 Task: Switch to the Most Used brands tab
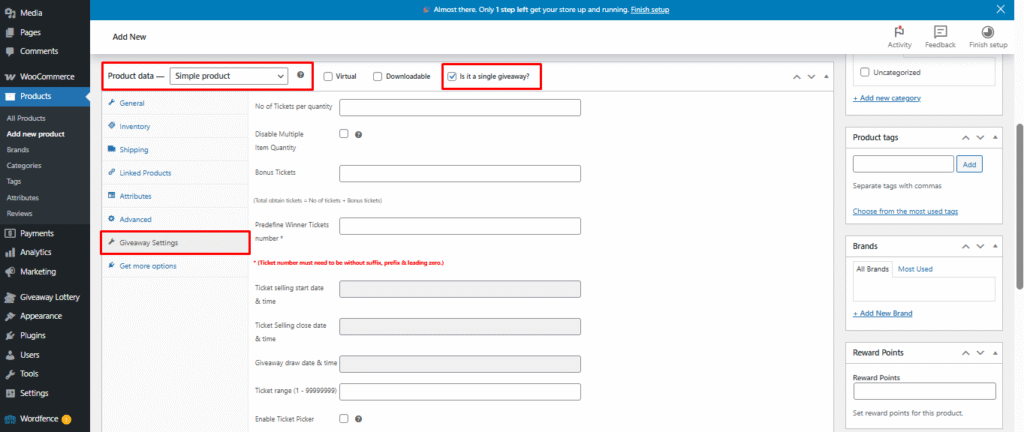click(914, 269)
